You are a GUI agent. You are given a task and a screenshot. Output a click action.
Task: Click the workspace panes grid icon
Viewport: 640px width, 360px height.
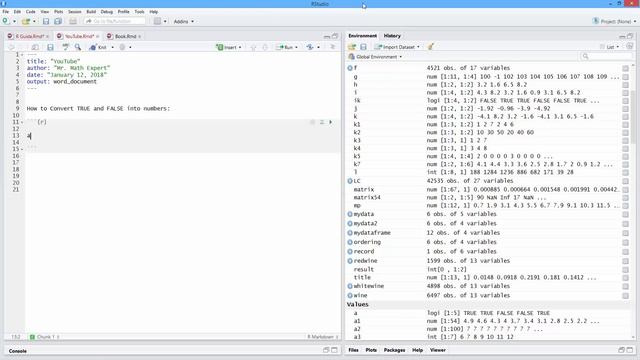point(158,21)
